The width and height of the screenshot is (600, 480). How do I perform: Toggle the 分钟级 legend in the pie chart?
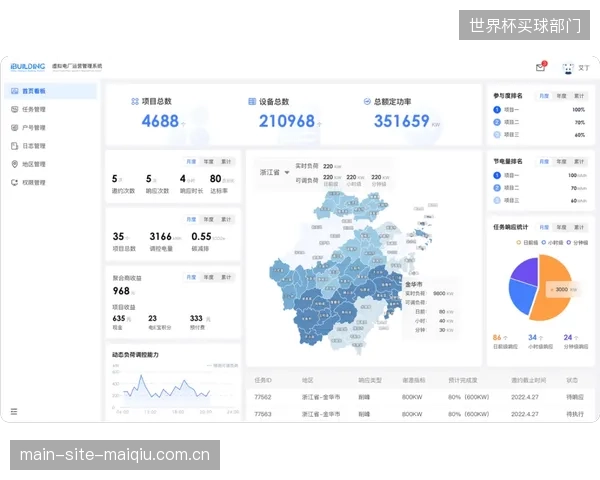click(x=577, y=243)
